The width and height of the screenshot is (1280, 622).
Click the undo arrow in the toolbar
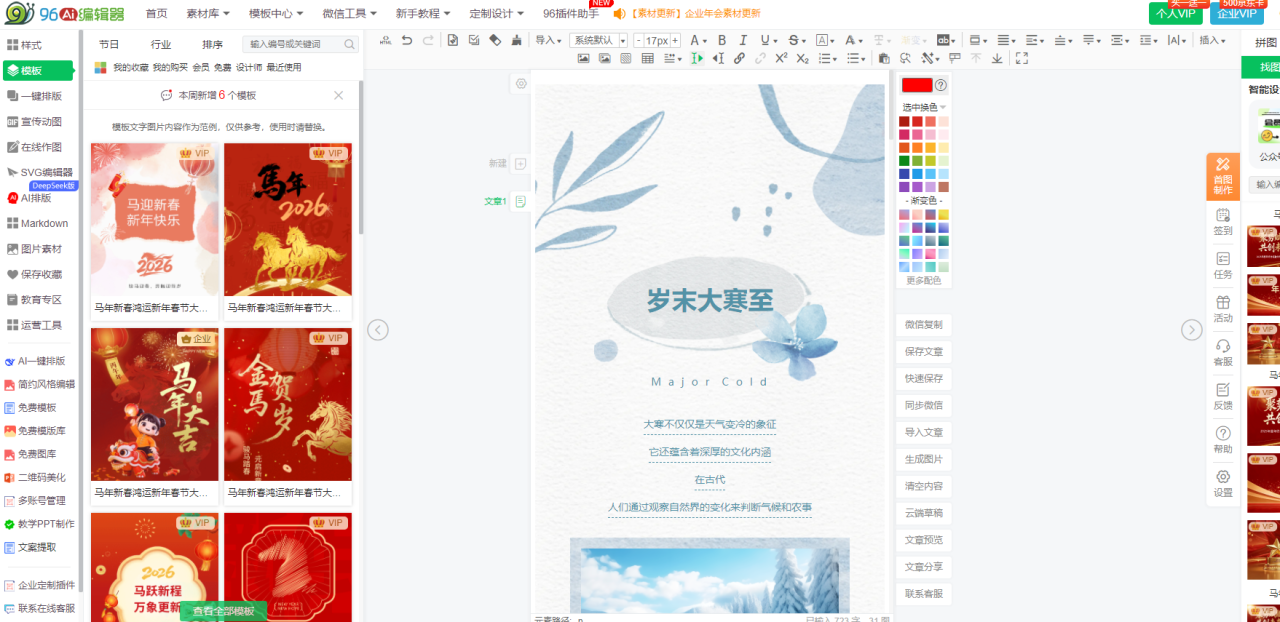tap(406, 40)
